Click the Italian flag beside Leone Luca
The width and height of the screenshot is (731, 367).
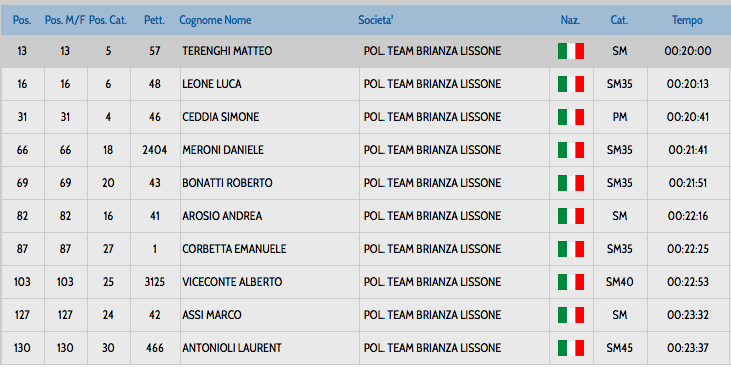[571, 84]
